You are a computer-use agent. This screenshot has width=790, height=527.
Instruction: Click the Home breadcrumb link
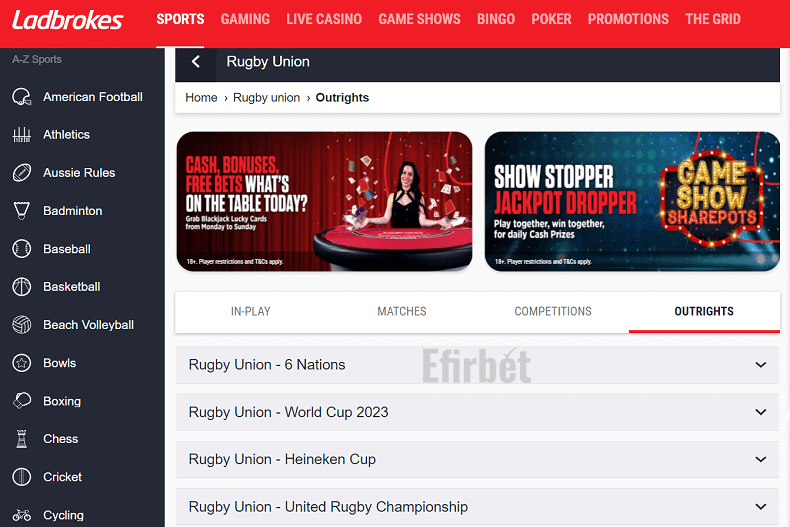[x=201, y=98]
